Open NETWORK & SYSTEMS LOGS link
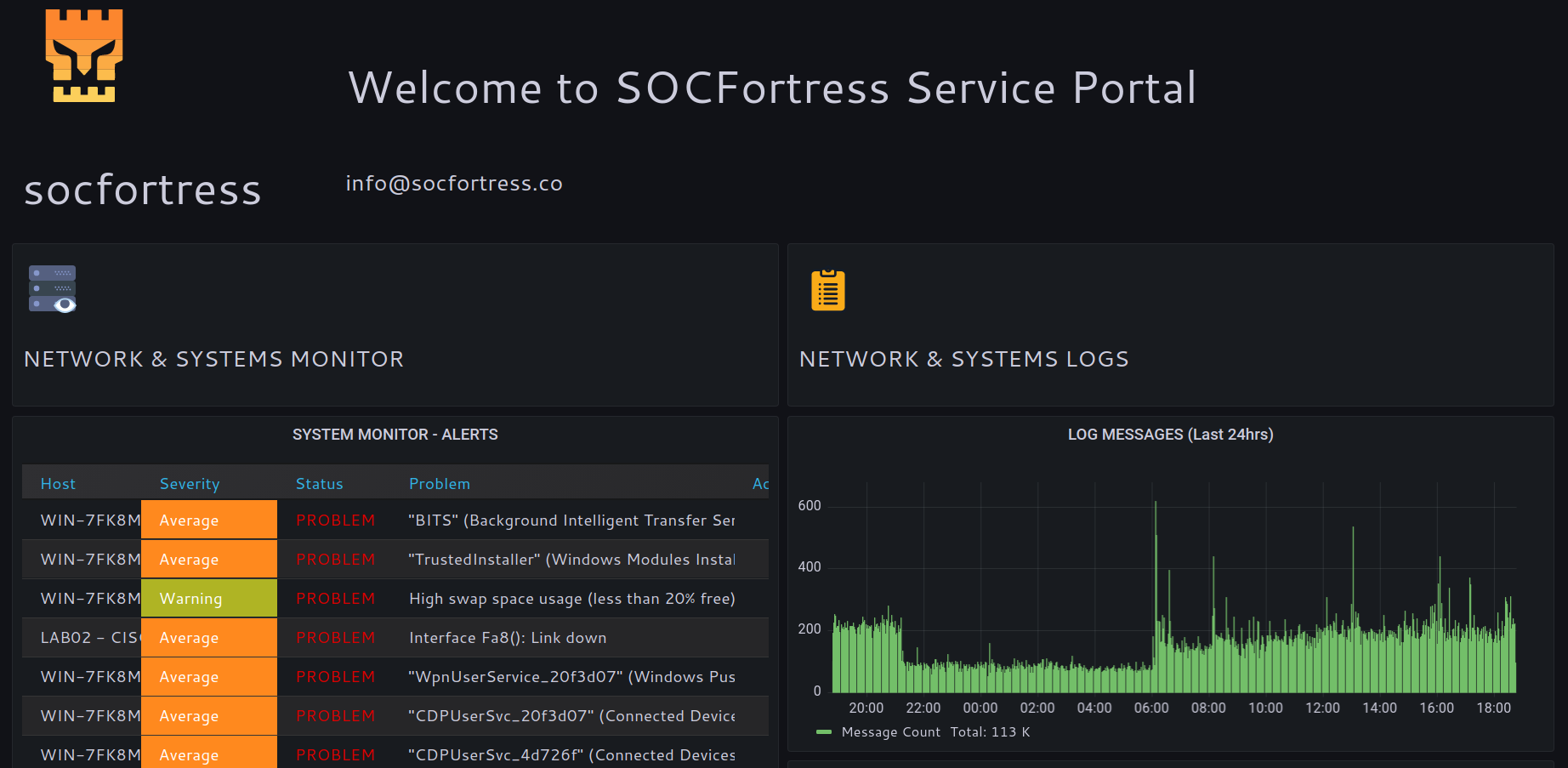1568x768 pixels. point(963,359)
